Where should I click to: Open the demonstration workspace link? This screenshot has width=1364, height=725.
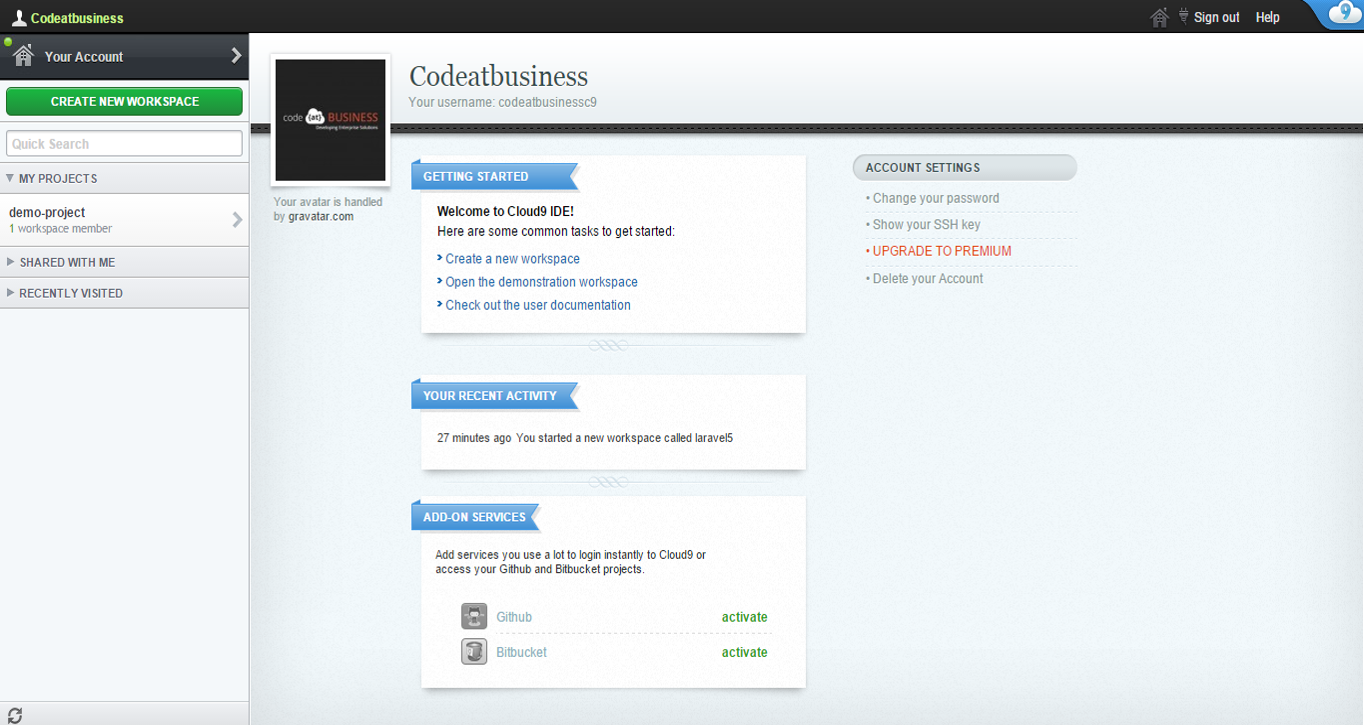(541, 282)
